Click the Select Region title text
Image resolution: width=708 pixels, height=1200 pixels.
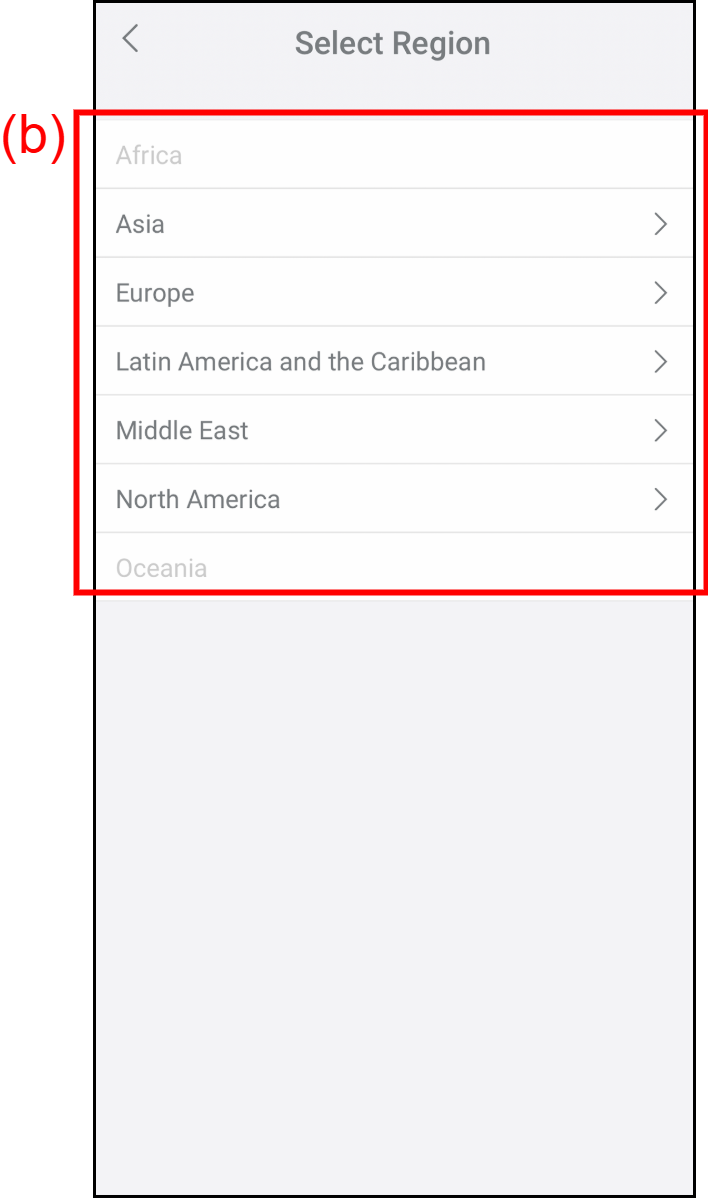pos(392,44)
